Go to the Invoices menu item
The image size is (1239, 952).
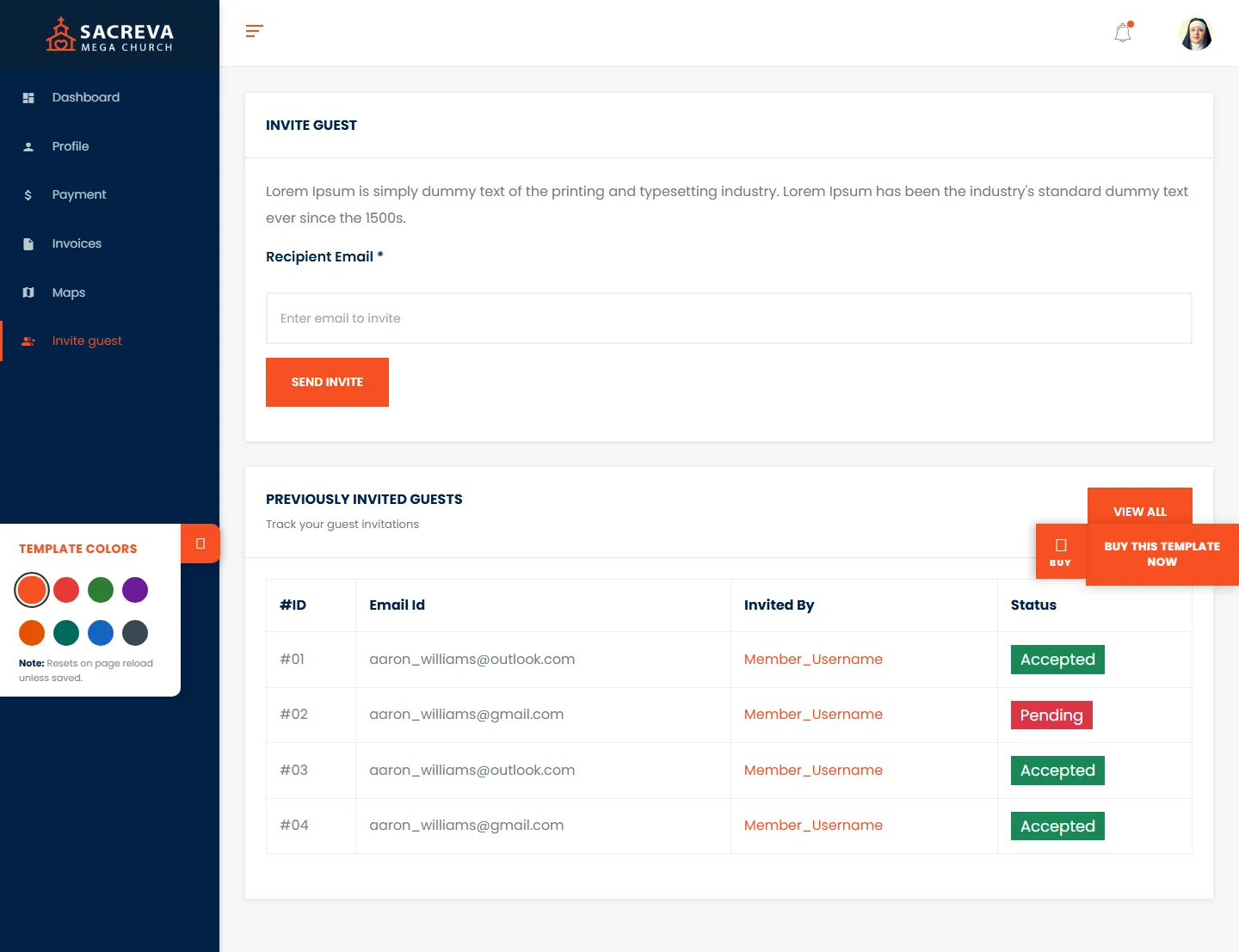pos(77,244)
